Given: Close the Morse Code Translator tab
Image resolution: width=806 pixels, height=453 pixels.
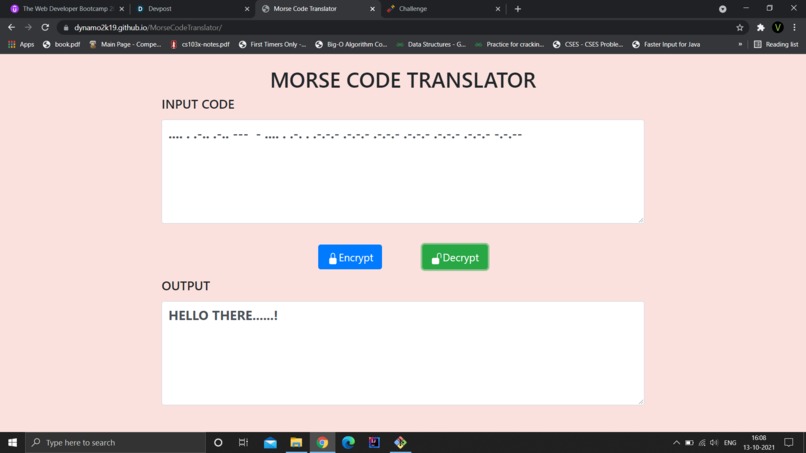Looking at the screenshot, I should (372, 9).
